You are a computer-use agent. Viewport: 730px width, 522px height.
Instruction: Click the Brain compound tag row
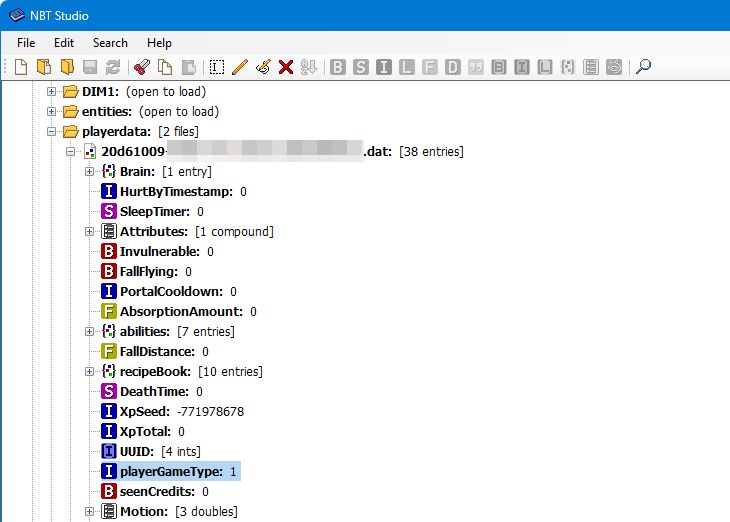click(x=156, y=172)
